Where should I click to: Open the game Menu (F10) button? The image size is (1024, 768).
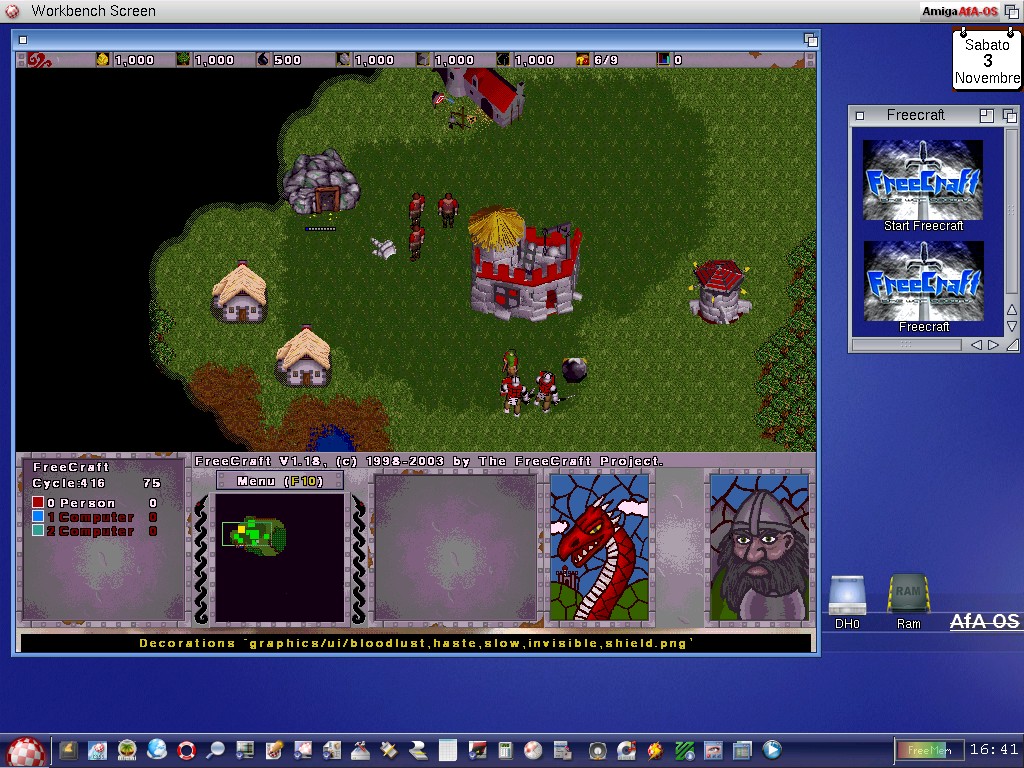tap(280, 481)
